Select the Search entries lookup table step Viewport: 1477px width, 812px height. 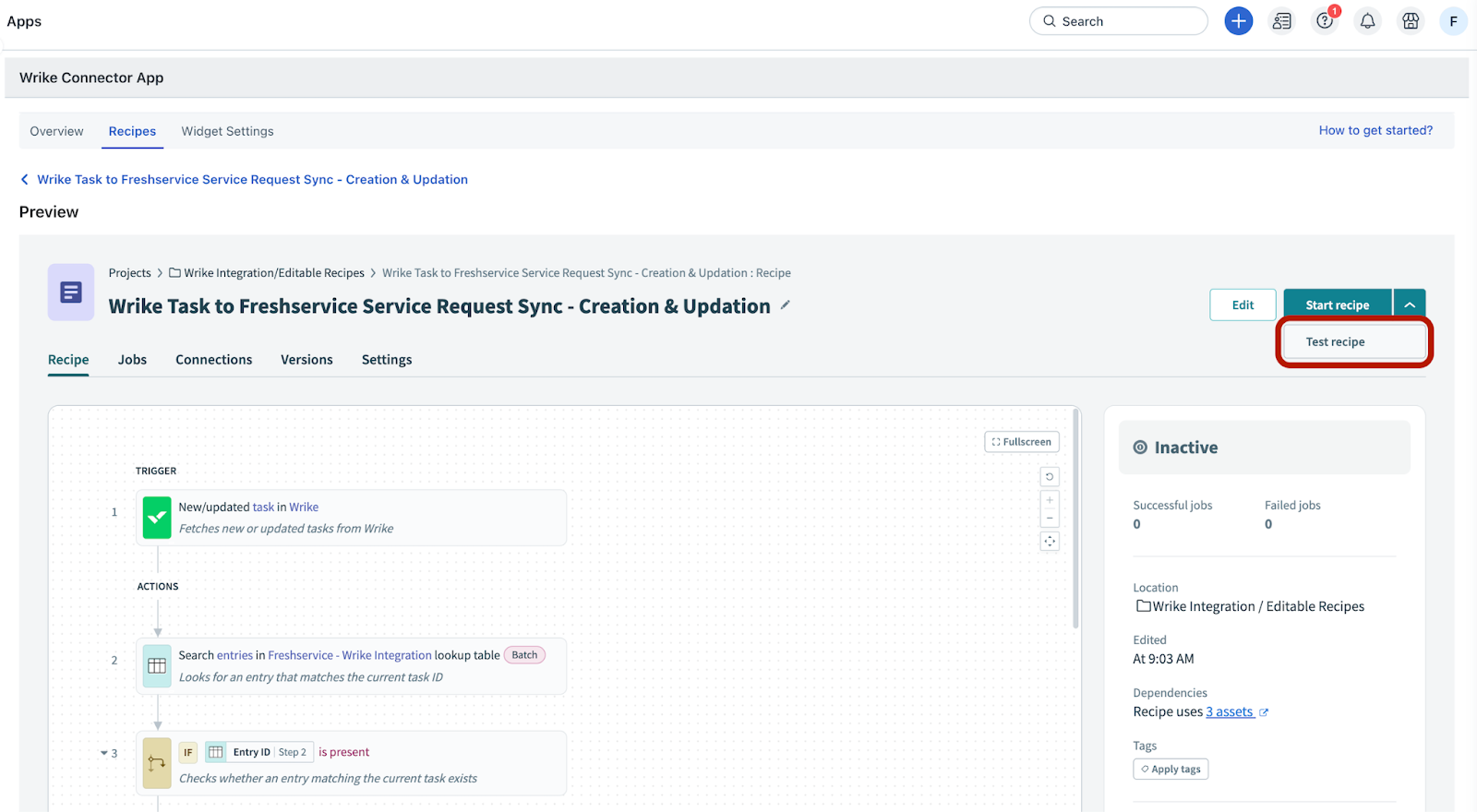point(351,666)
